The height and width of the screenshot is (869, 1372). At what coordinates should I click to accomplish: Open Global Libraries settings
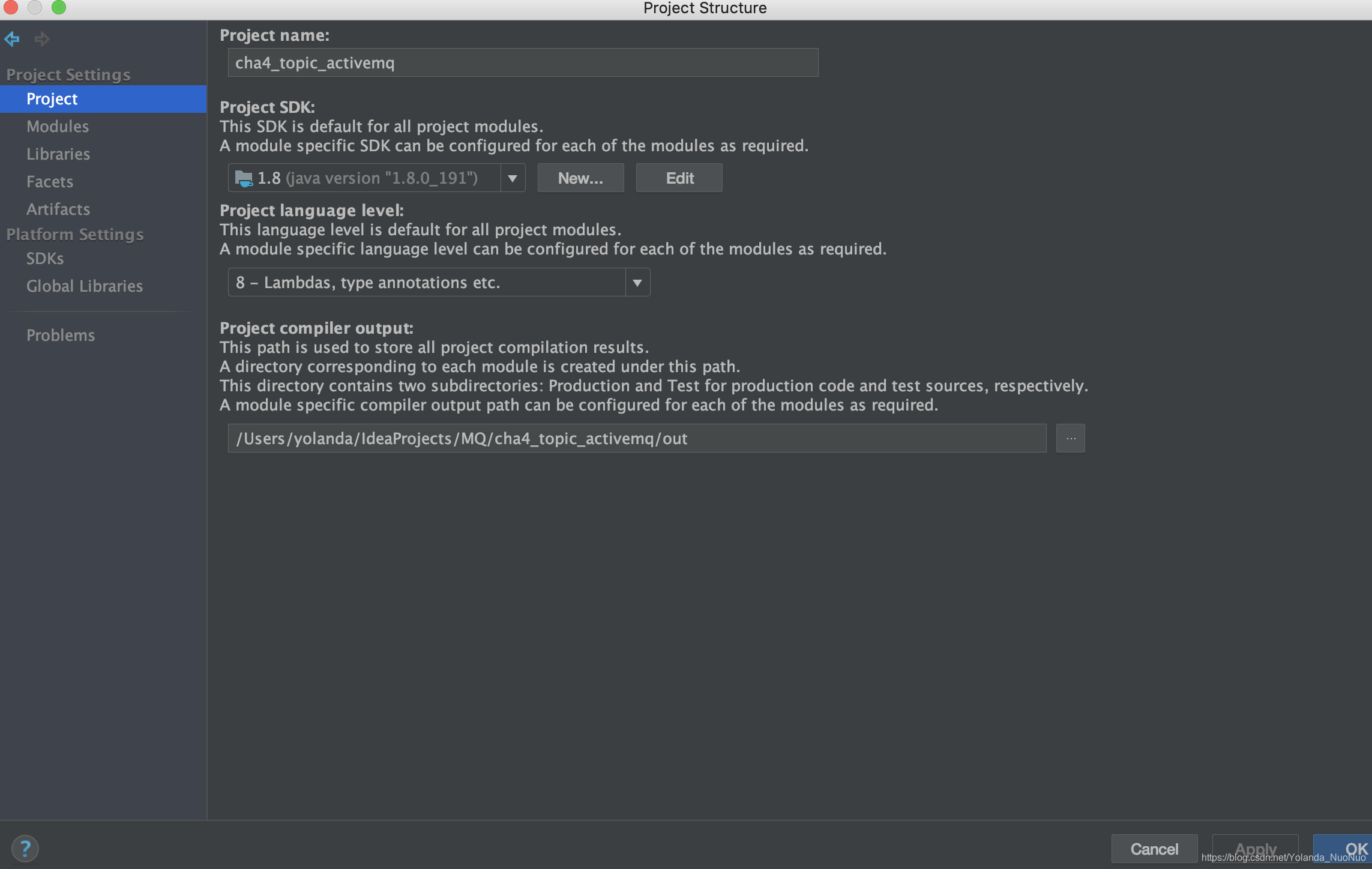pyautogui.click(x=84, y=286)
